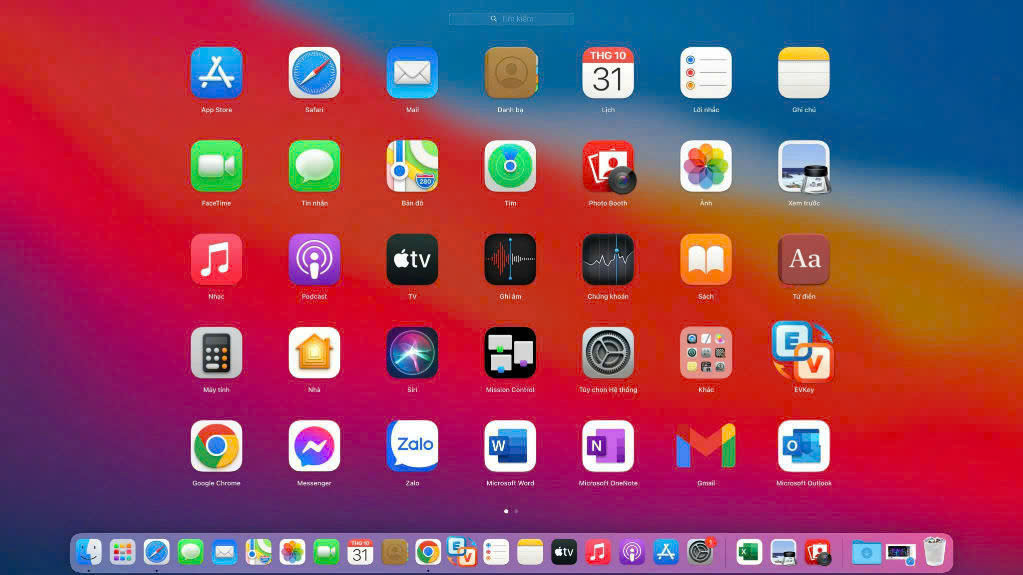The height and width of the screenshot is (575, 1023).
Task: Open the Apple TV app in Launchpad
Action: 412,259
